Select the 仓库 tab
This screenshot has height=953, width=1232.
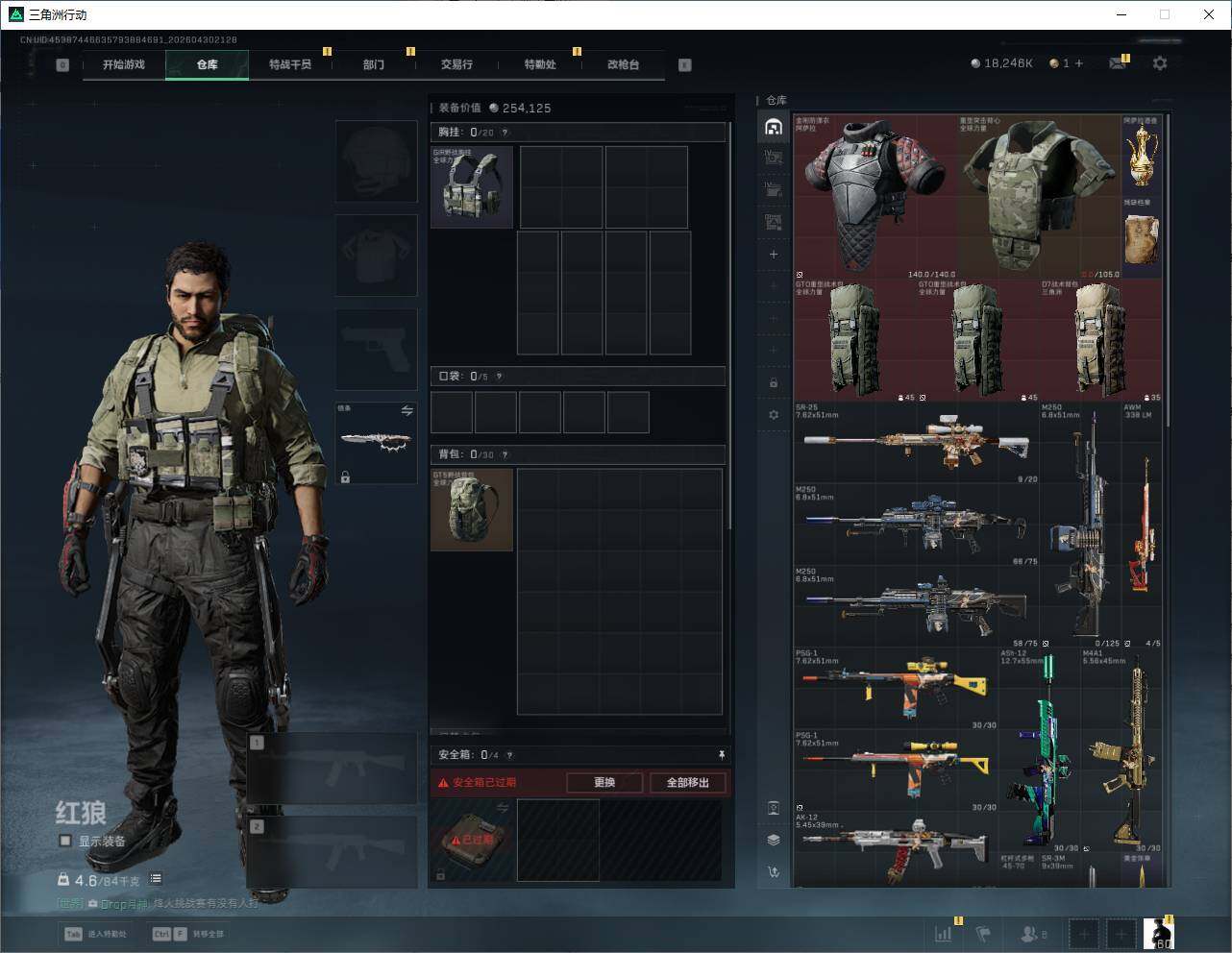207,64
